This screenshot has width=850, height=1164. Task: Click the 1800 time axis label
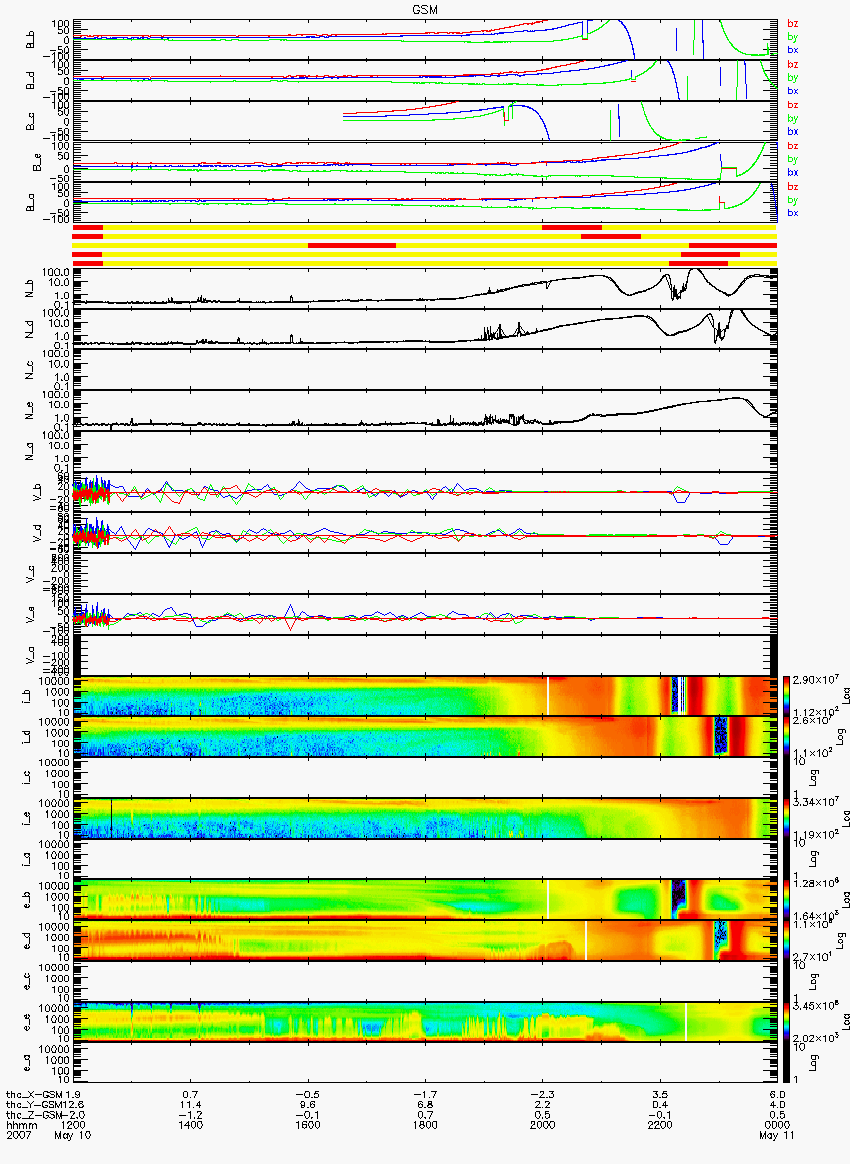[425, 1125]
